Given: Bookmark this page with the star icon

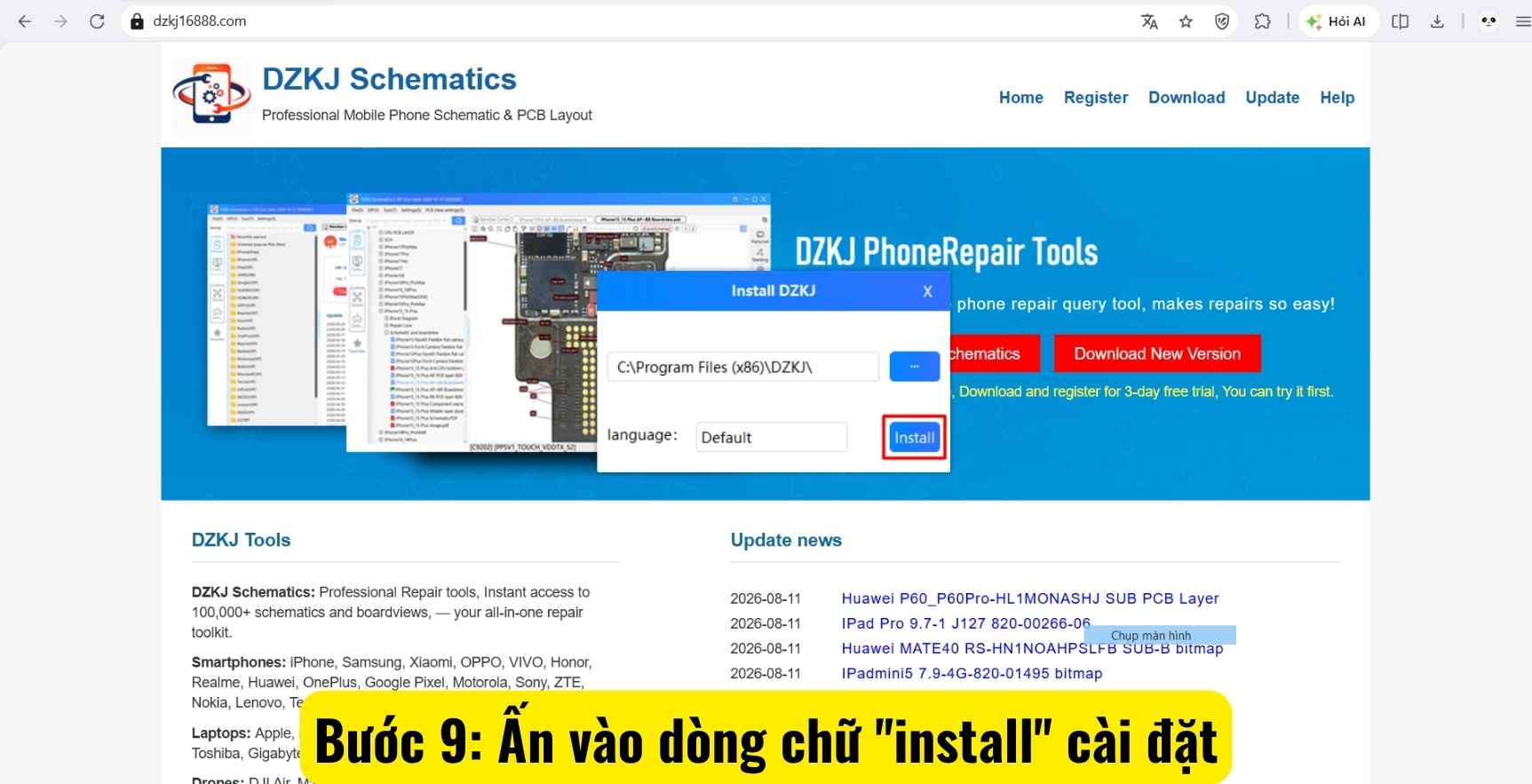Looking at the screenshot, I should 1186,21.
